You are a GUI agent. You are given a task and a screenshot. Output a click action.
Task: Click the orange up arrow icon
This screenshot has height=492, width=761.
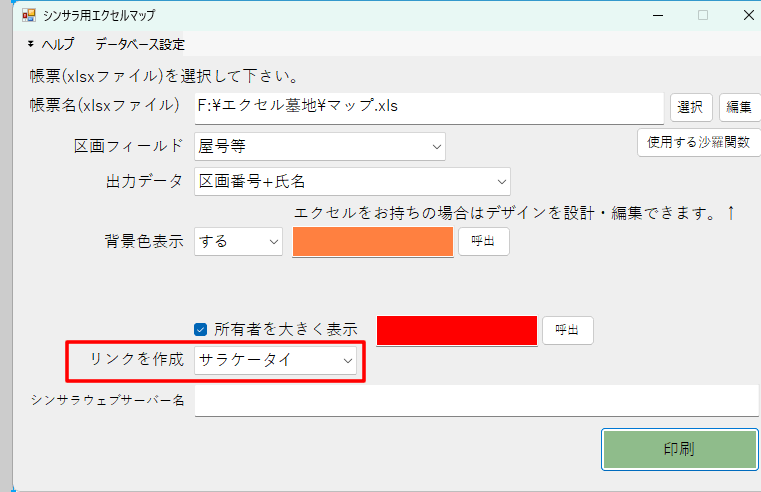coord(731,212)
